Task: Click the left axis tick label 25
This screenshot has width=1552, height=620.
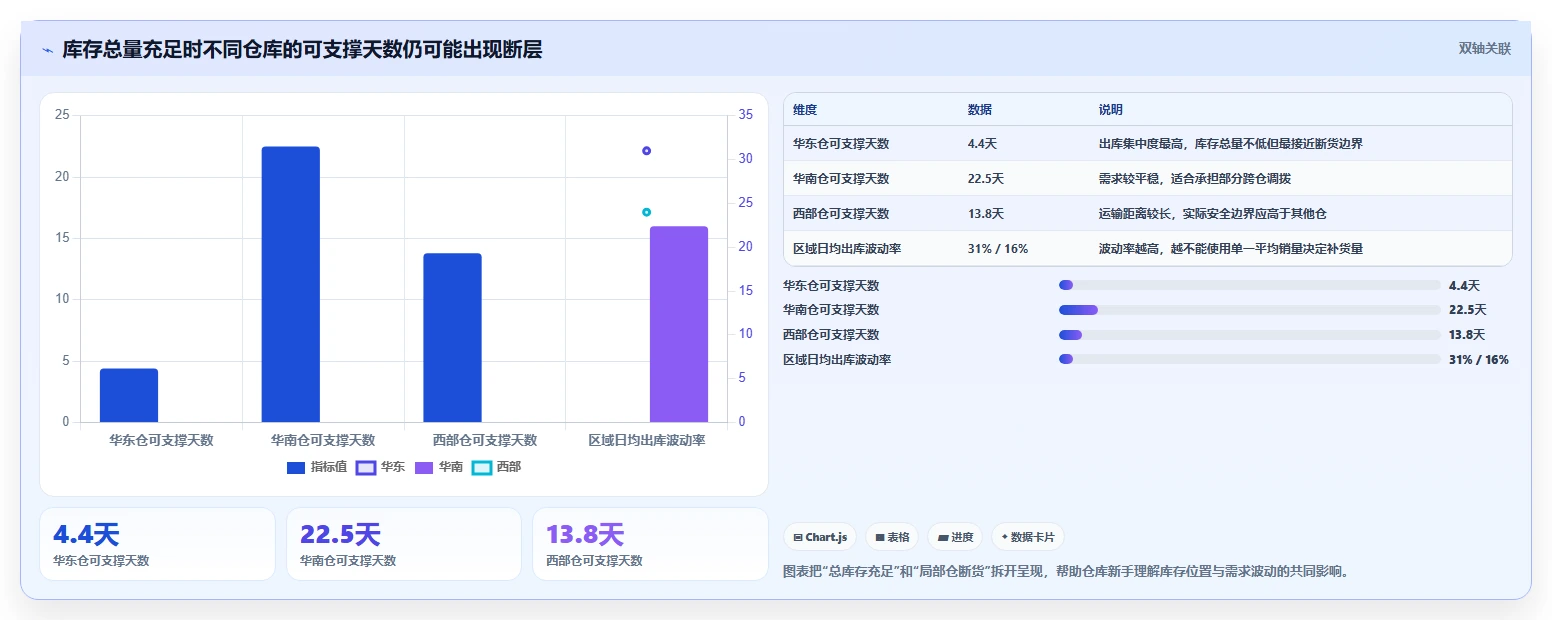Action: (62, 116)
